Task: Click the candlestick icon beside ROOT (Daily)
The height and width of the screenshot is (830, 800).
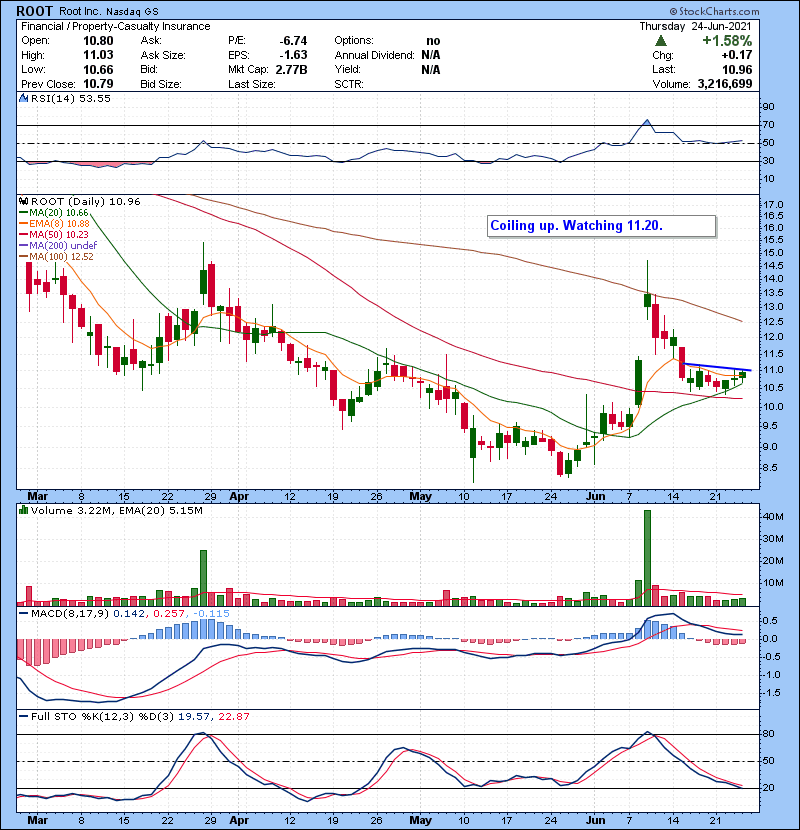Action: [x=23, y=201]
